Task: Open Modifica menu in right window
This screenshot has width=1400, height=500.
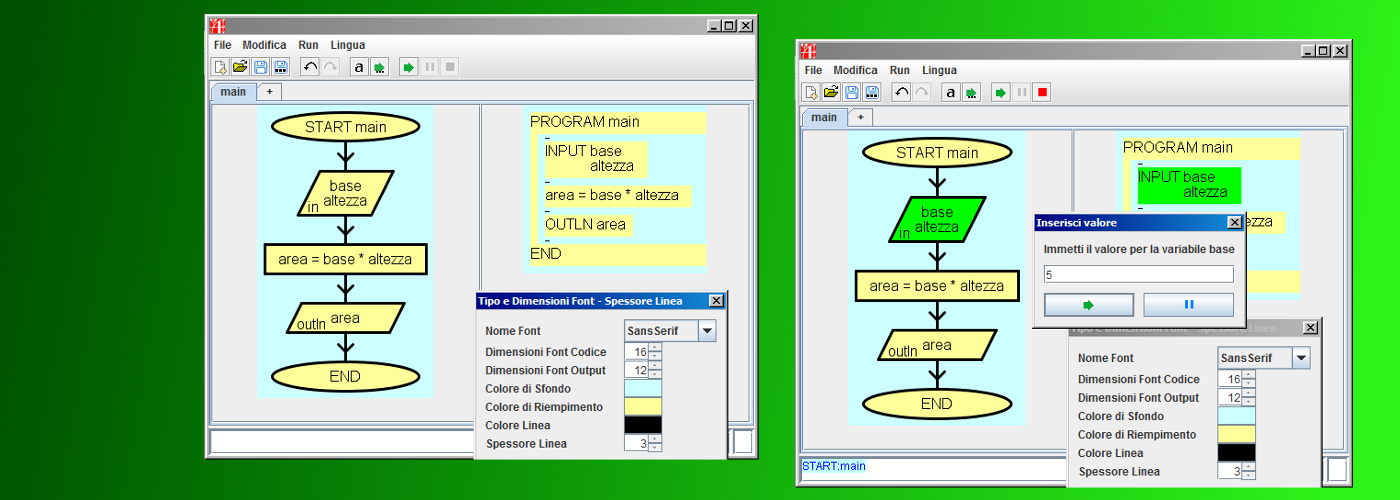Action: click(x=855, y=70)
